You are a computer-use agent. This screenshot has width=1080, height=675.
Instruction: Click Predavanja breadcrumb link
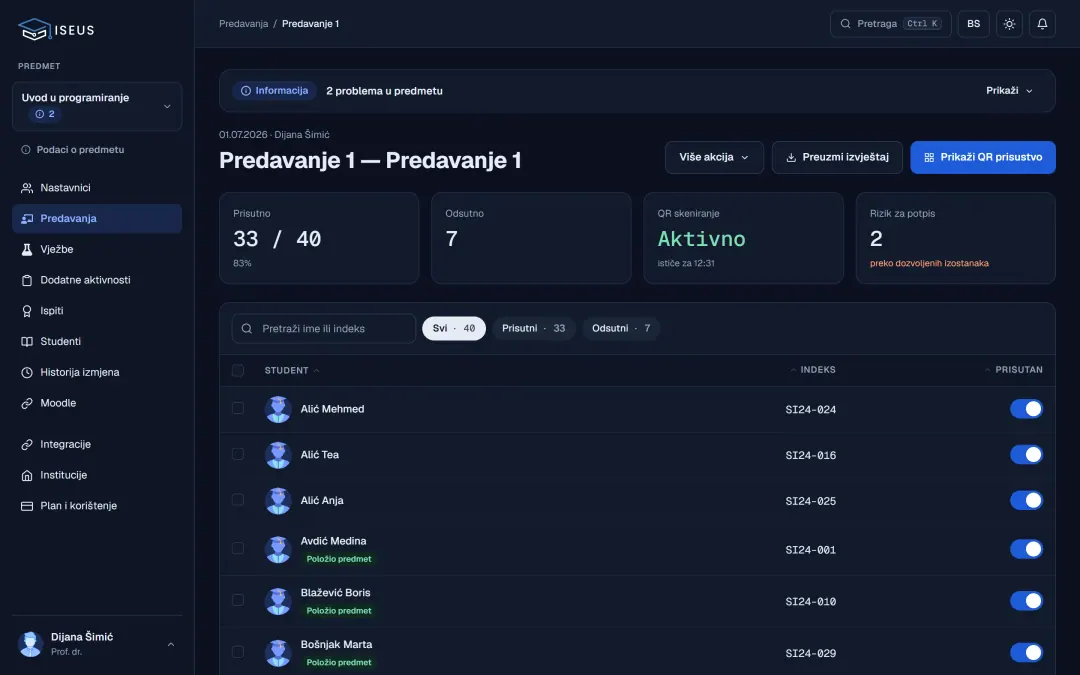(x=243, y=24)
